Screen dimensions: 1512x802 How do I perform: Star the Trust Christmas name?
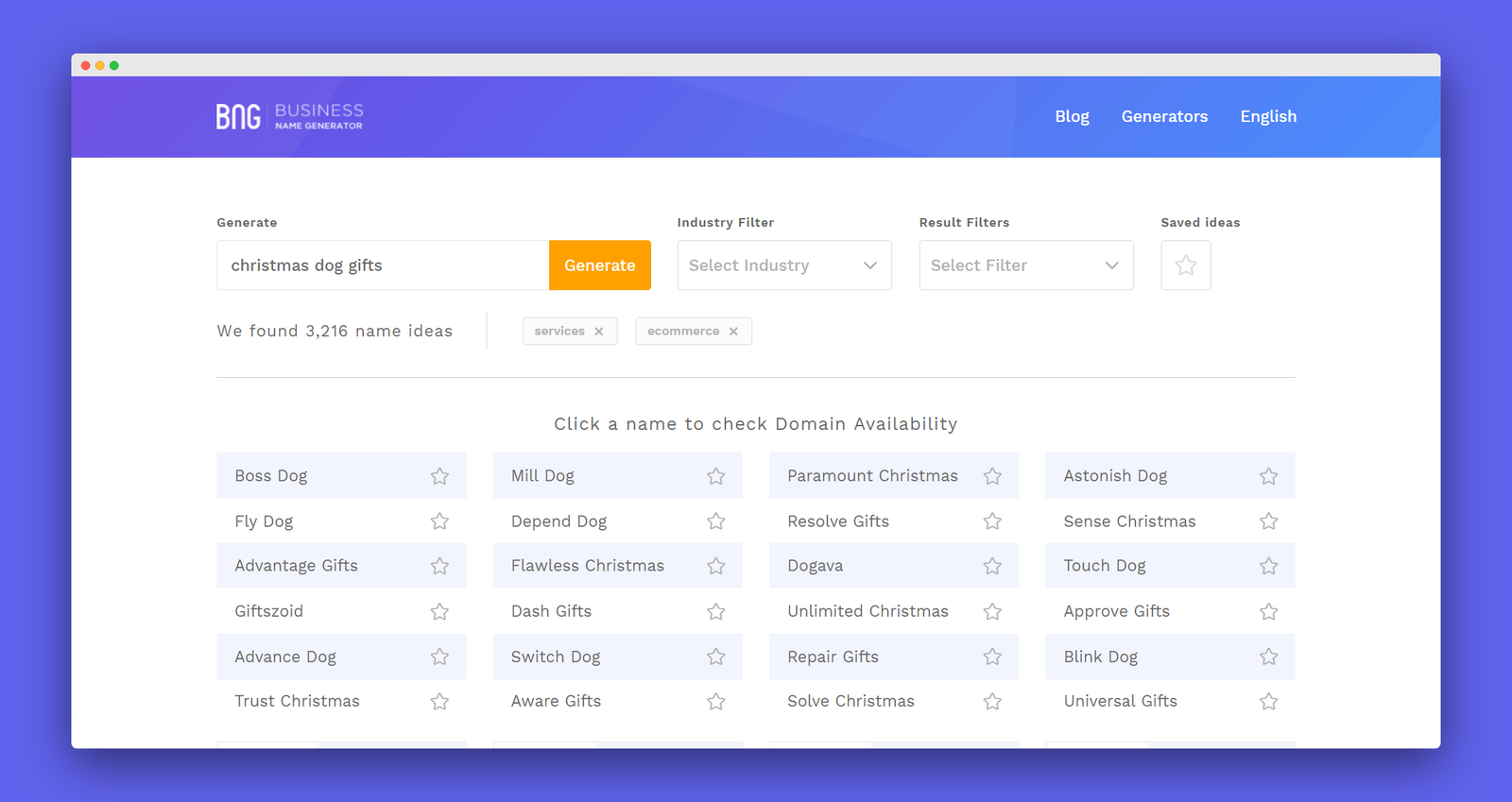point(439,701)
